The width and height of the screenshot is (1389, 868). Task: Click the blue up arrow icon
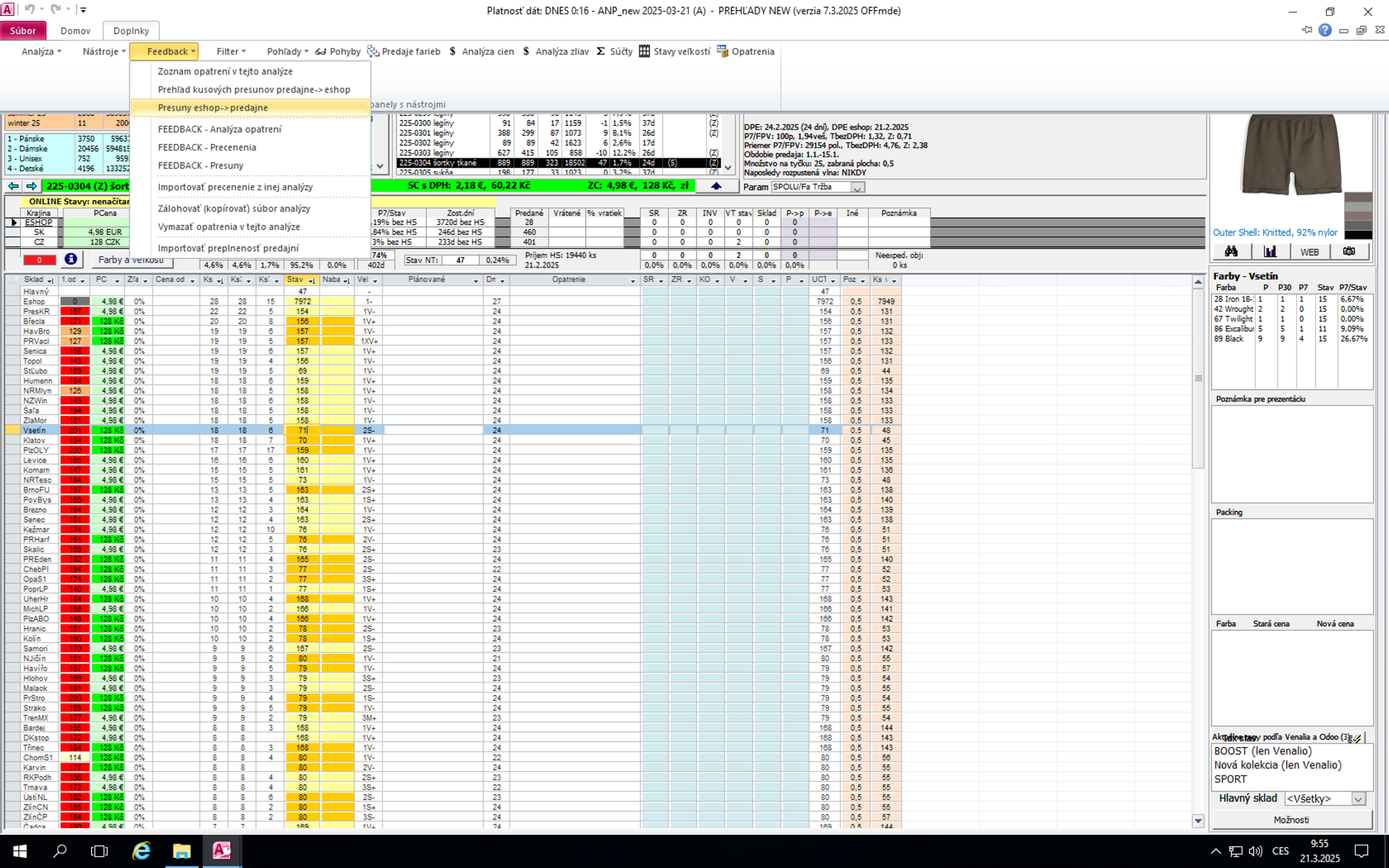pos(715,187)
